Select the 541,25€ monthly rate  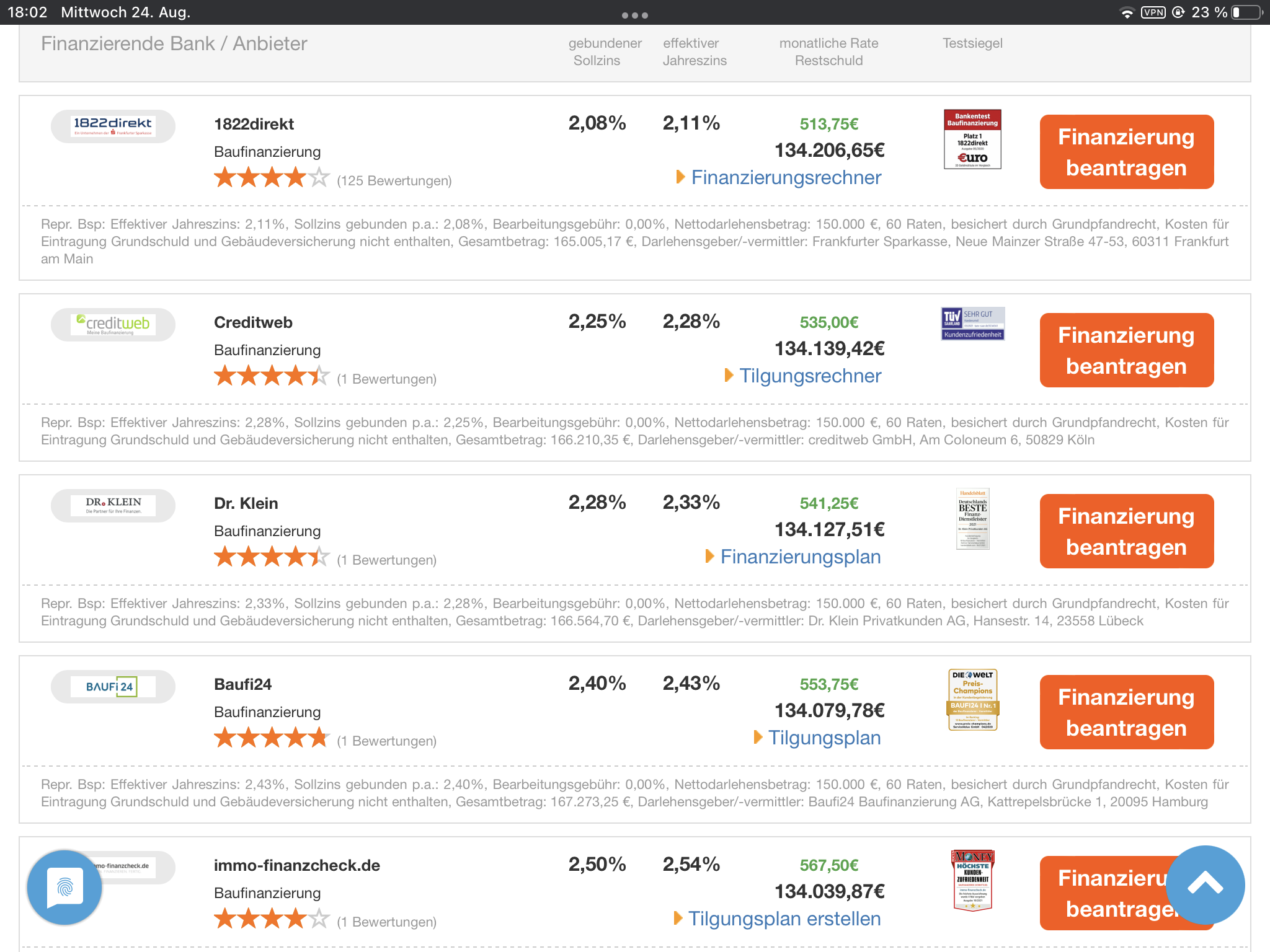tap(829, 503)
